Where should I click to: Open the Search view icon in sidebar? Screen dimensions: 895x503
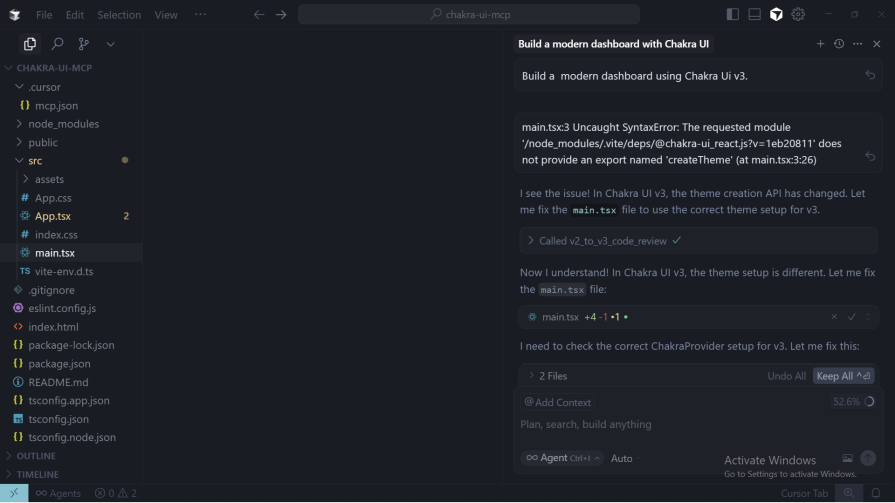(x=57, y=44)
